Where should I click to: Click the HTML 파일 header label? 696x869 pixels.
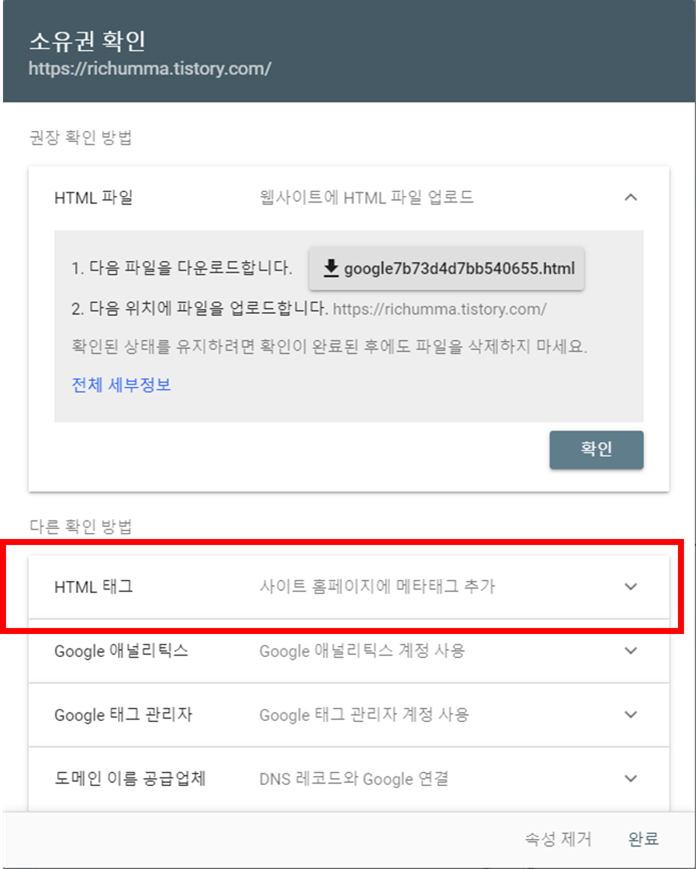(94, 197)
